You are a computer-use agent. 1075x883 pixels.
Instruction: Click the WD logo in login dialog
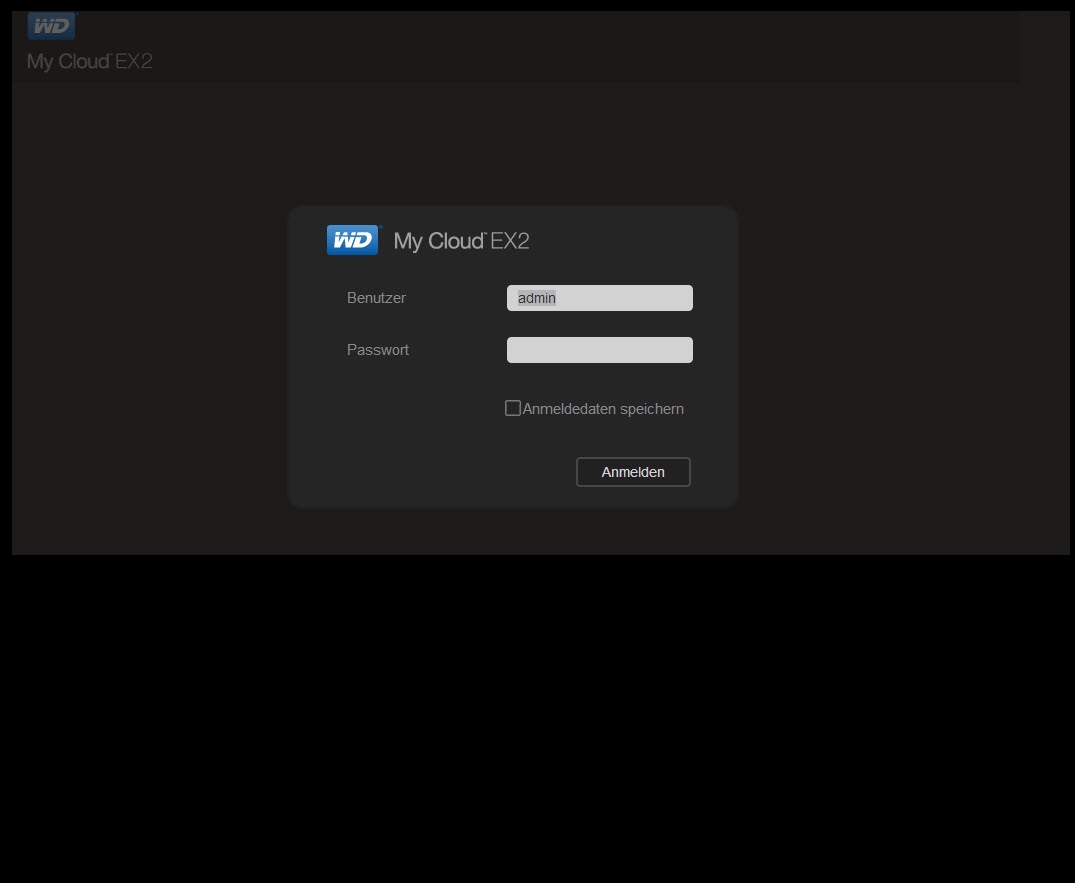[x=352, y=240]
